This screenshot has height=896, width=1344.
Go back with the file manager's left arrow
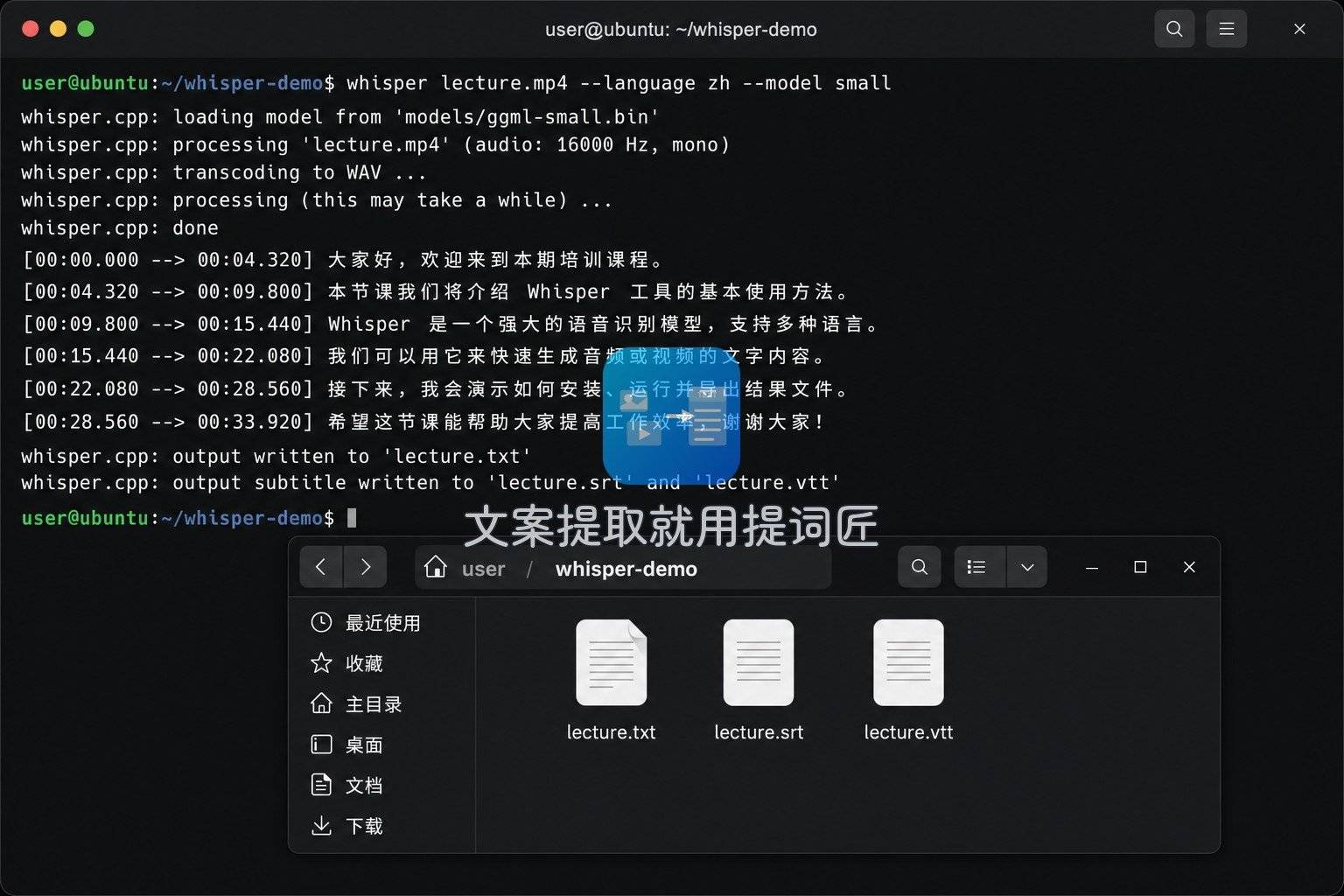pos(321,567)
